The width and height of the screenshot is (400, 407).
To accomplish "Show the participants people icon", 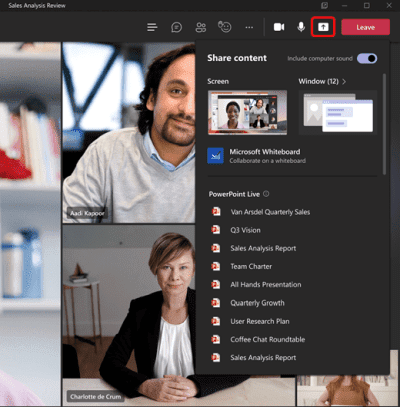I will [x=201, y=27].
